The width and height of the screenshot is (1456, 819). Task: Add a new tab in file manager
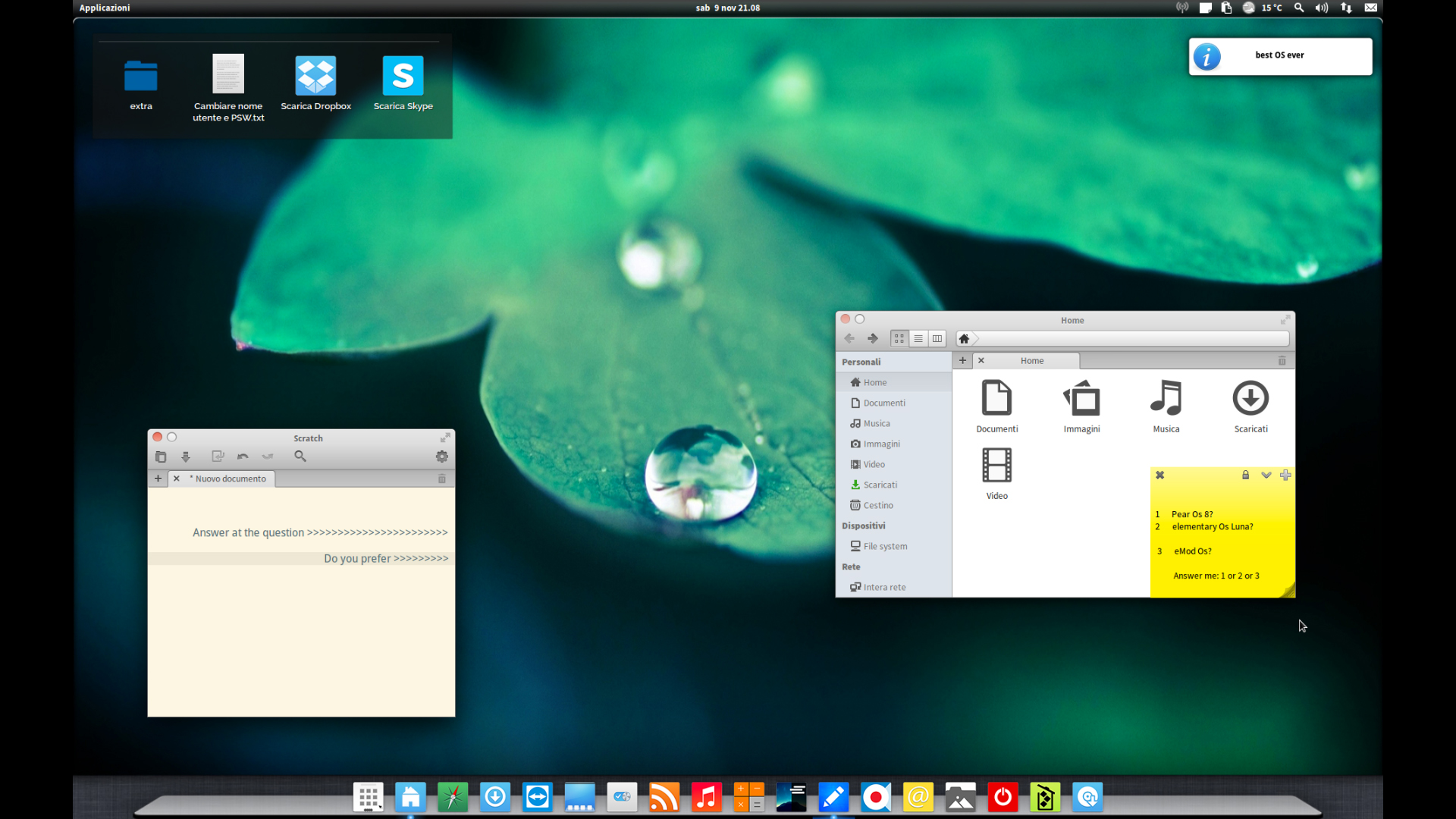962,361
